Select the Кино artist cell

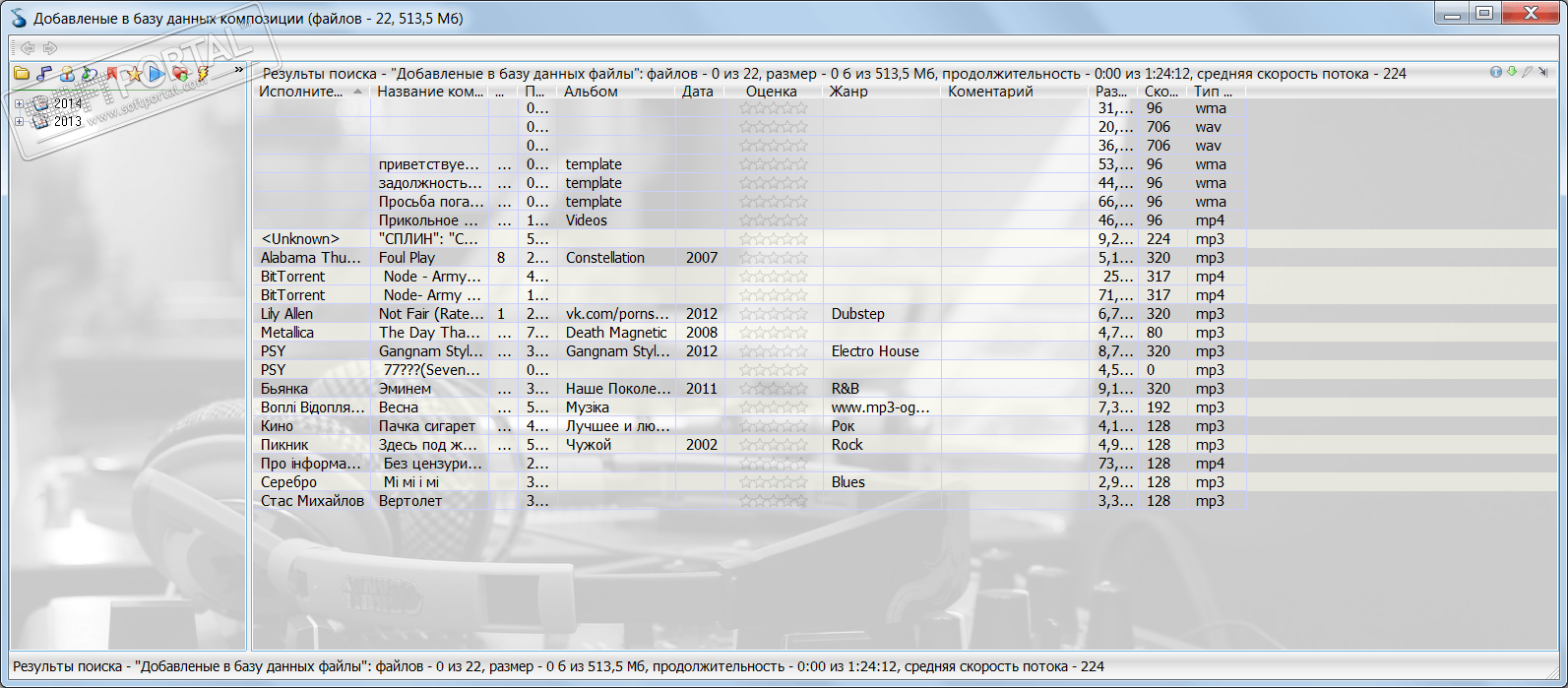311,426
